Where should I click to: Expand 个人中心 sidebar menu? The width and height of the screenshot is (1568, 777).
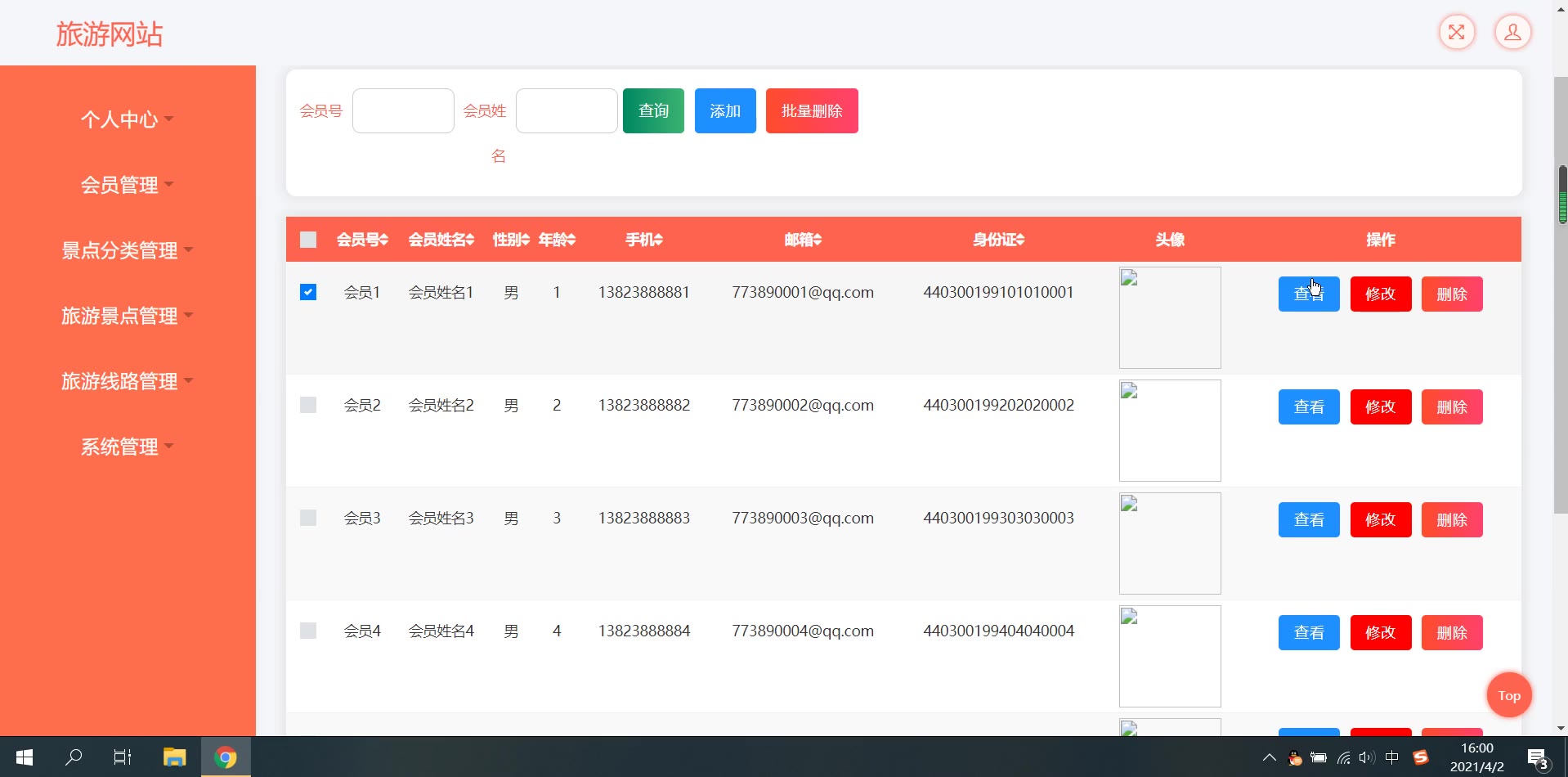[127, 119]
